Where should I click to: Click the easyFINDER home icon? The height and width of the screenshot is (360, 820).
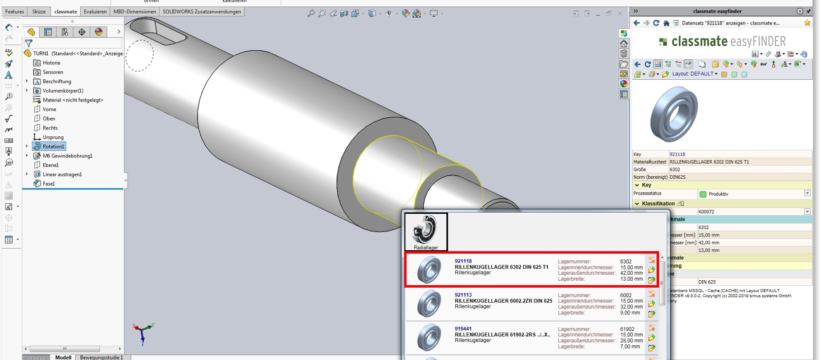point(666,23)
